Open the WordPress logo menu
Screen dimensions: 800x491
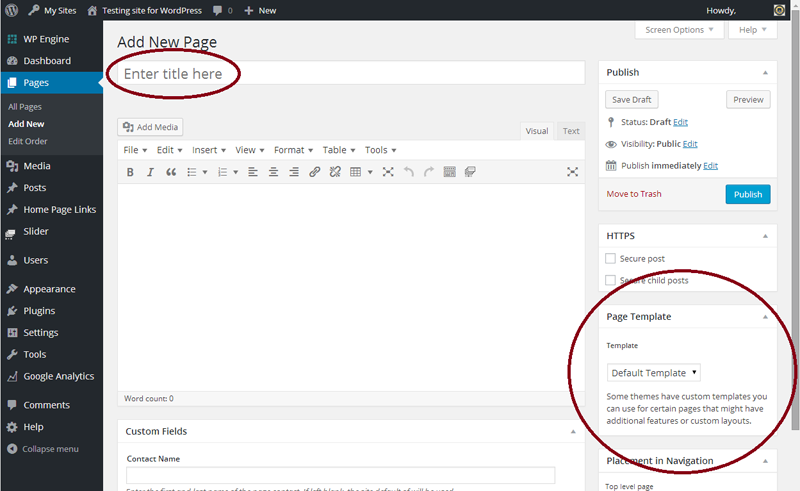pos(12,10)
